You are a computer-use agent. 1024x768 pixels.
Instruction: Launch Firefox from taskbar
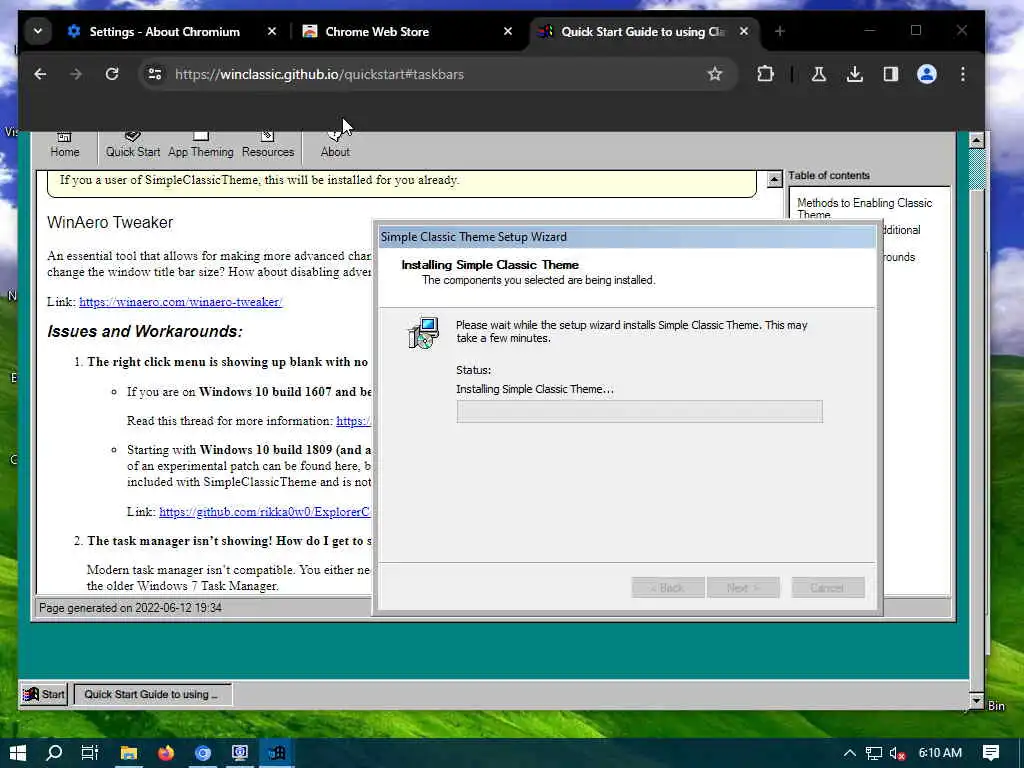pyautogui.click(x=166, y=753)
